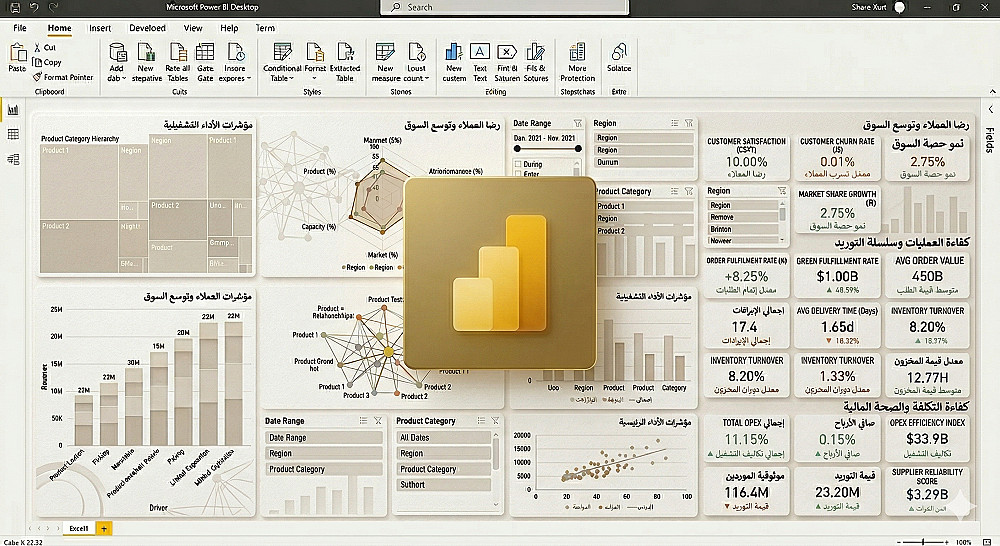Tick the During checkbox

click(x=518, y=164)
